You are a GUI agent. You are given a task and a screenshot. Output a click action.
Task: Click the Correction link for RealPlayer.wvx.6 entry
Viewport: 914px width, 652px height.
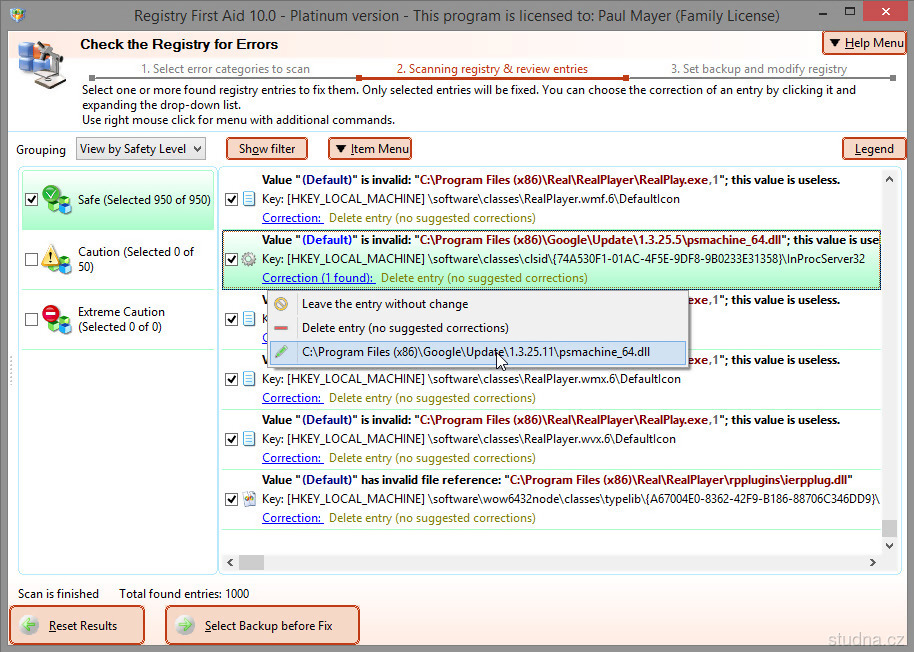pos(292,458)
